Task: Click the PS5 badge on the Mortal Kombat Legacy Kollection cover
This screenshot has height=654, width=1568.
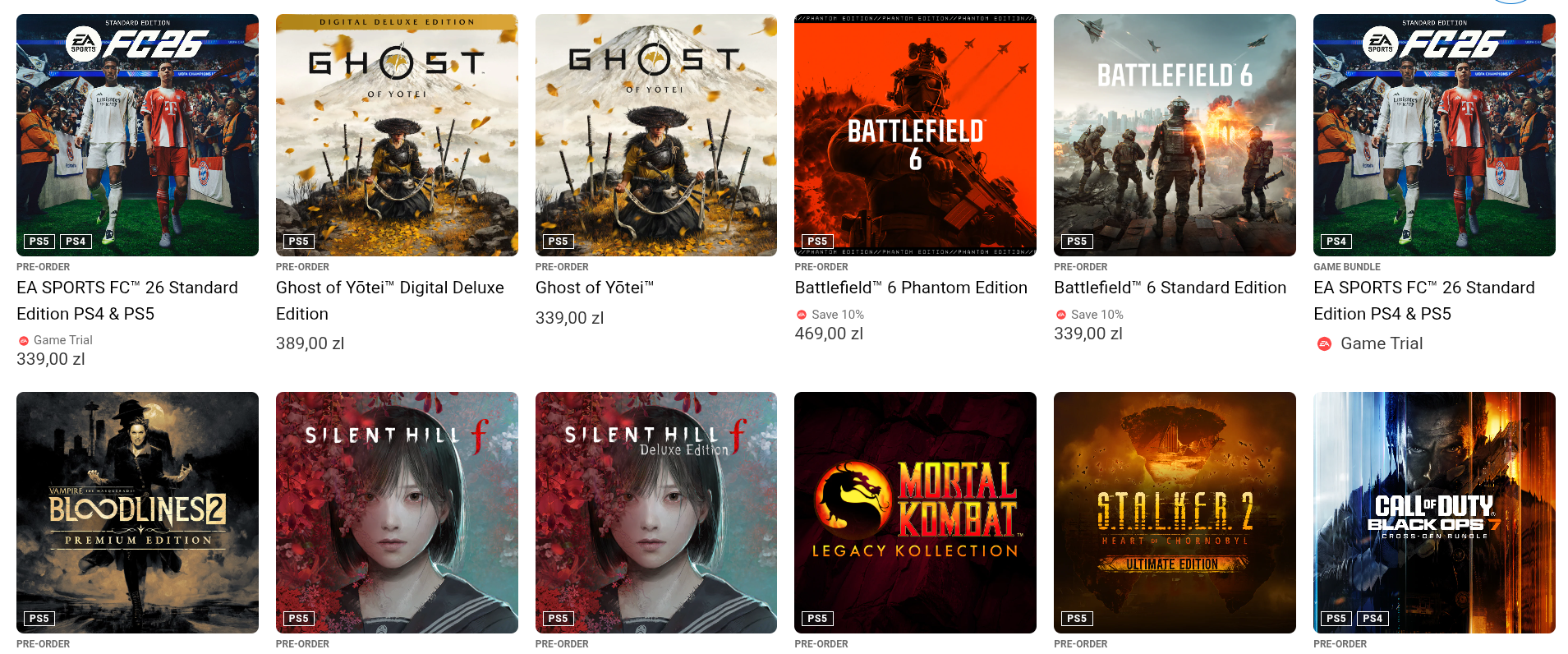Action: 817,619
